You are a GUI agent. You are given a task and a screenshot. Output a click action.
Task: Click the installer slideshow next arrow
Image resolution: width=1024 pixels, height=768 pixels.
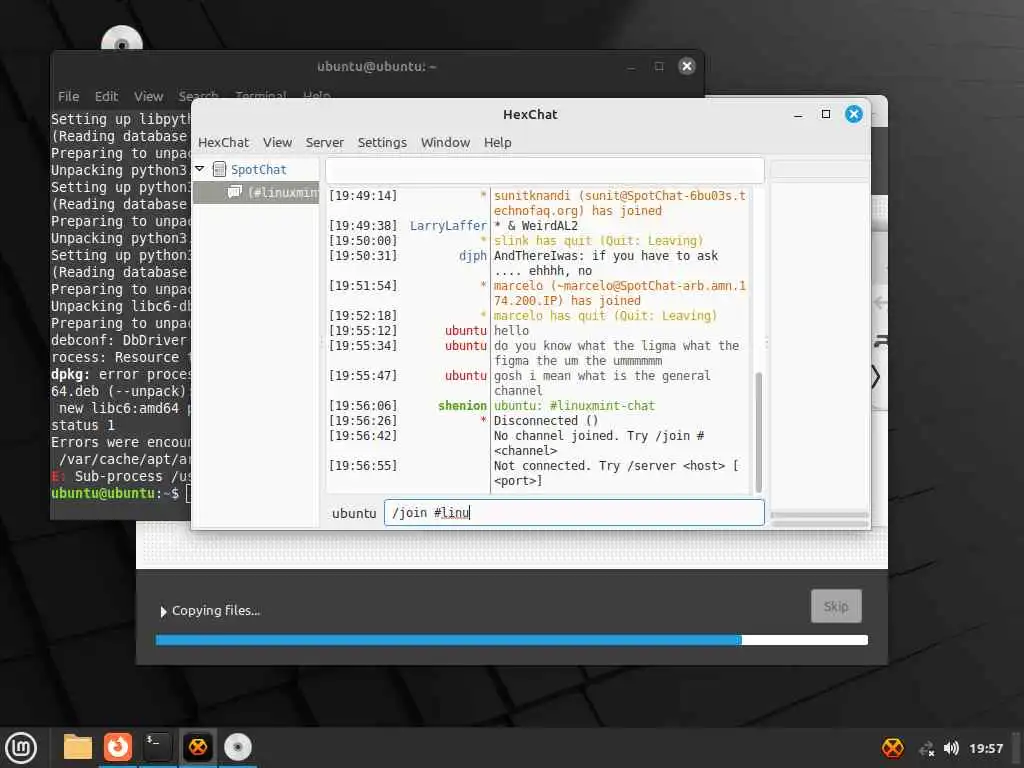(876, 377)
